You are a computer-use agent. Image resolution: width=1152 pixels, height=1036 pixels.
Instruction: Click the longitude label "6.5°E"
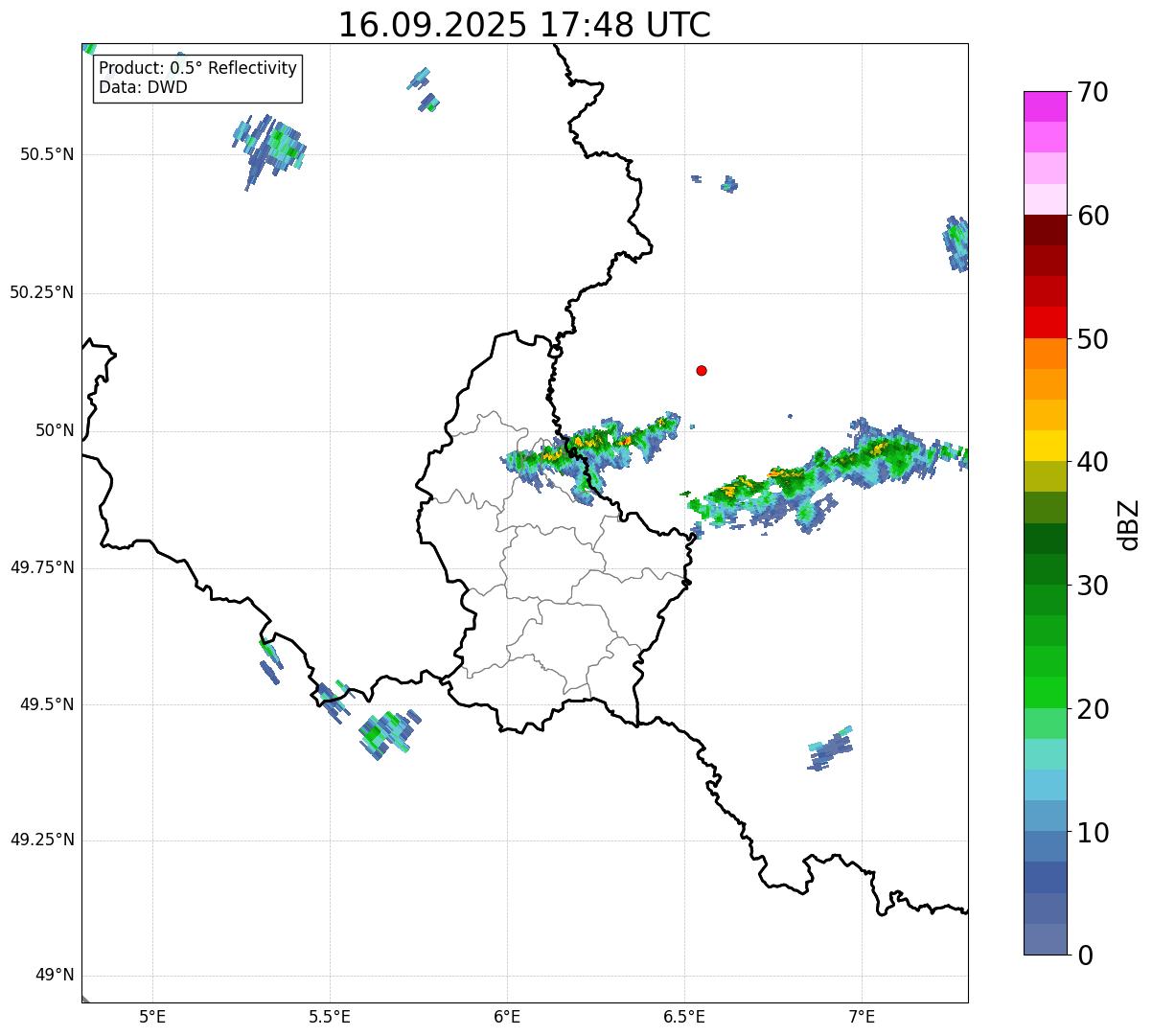(x=684, y=1017)
